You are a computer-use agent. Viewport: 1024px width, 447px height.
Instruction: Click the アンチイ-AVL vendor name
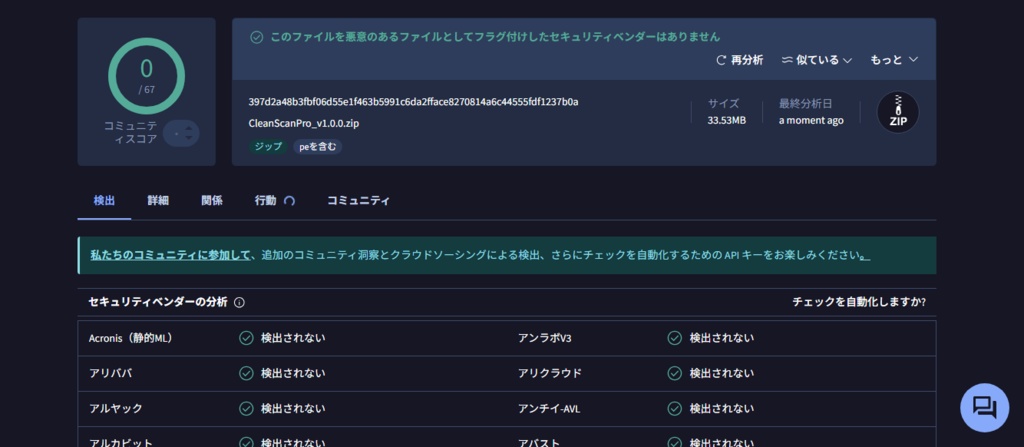point(549,408)
